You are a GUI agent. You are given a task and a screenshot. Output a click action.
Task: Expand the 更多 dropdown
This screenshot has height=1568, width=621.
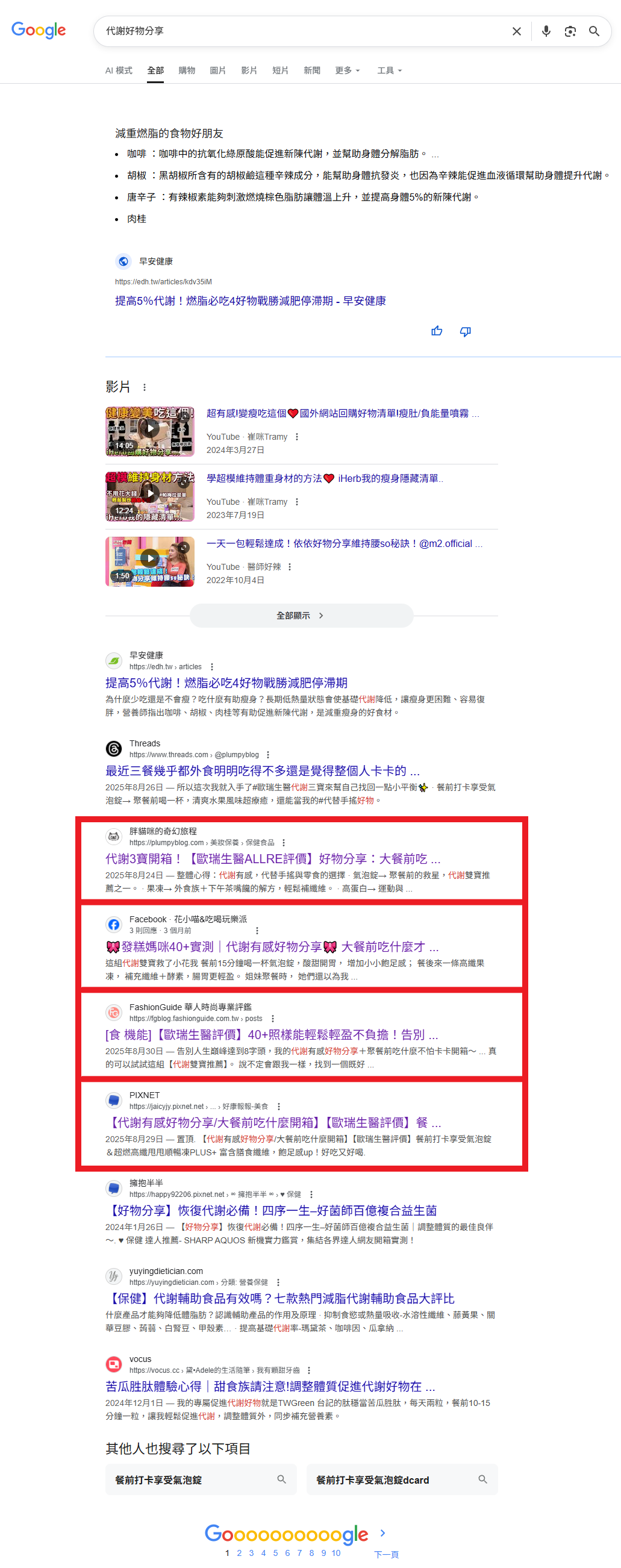click(x=348, y=70)
